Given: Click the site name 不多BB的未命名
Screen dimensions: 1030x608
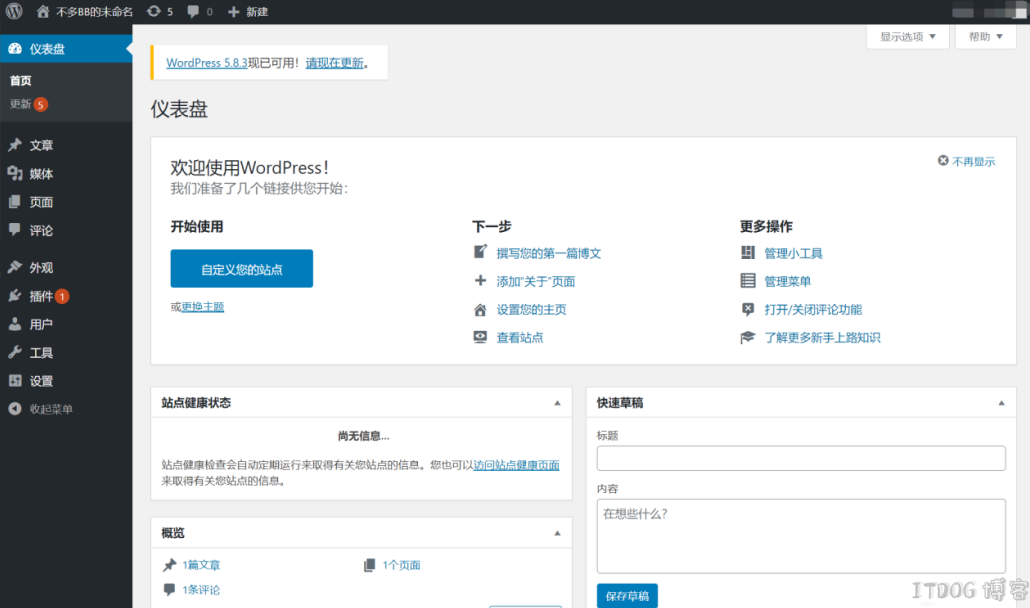Looking at the screenshot, I should pos(94,12).
